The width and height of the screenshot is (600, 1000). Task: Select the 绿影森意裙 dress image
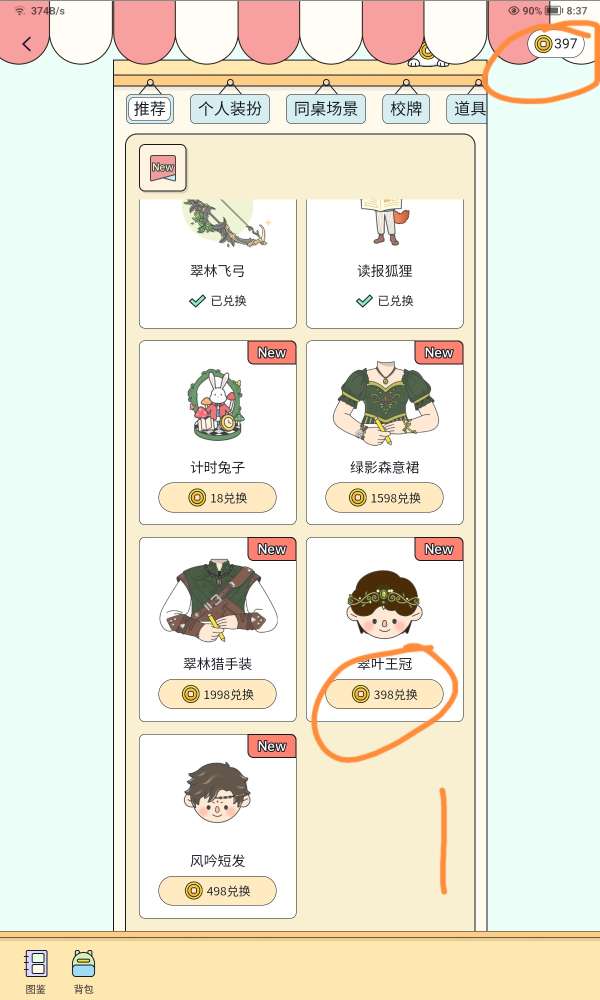385,404
